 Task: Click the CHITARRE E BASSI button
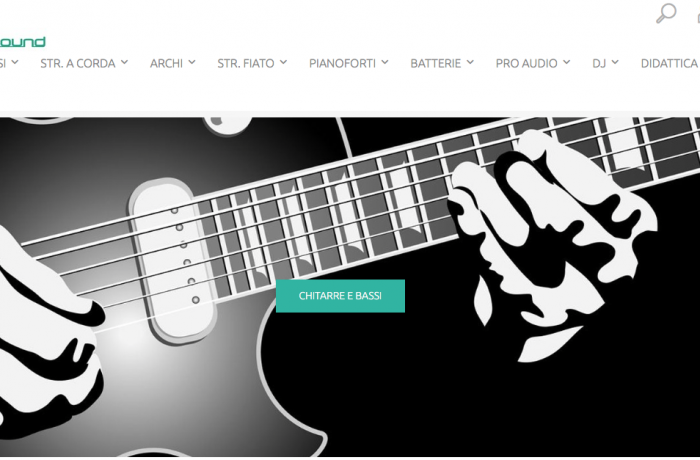340,296
